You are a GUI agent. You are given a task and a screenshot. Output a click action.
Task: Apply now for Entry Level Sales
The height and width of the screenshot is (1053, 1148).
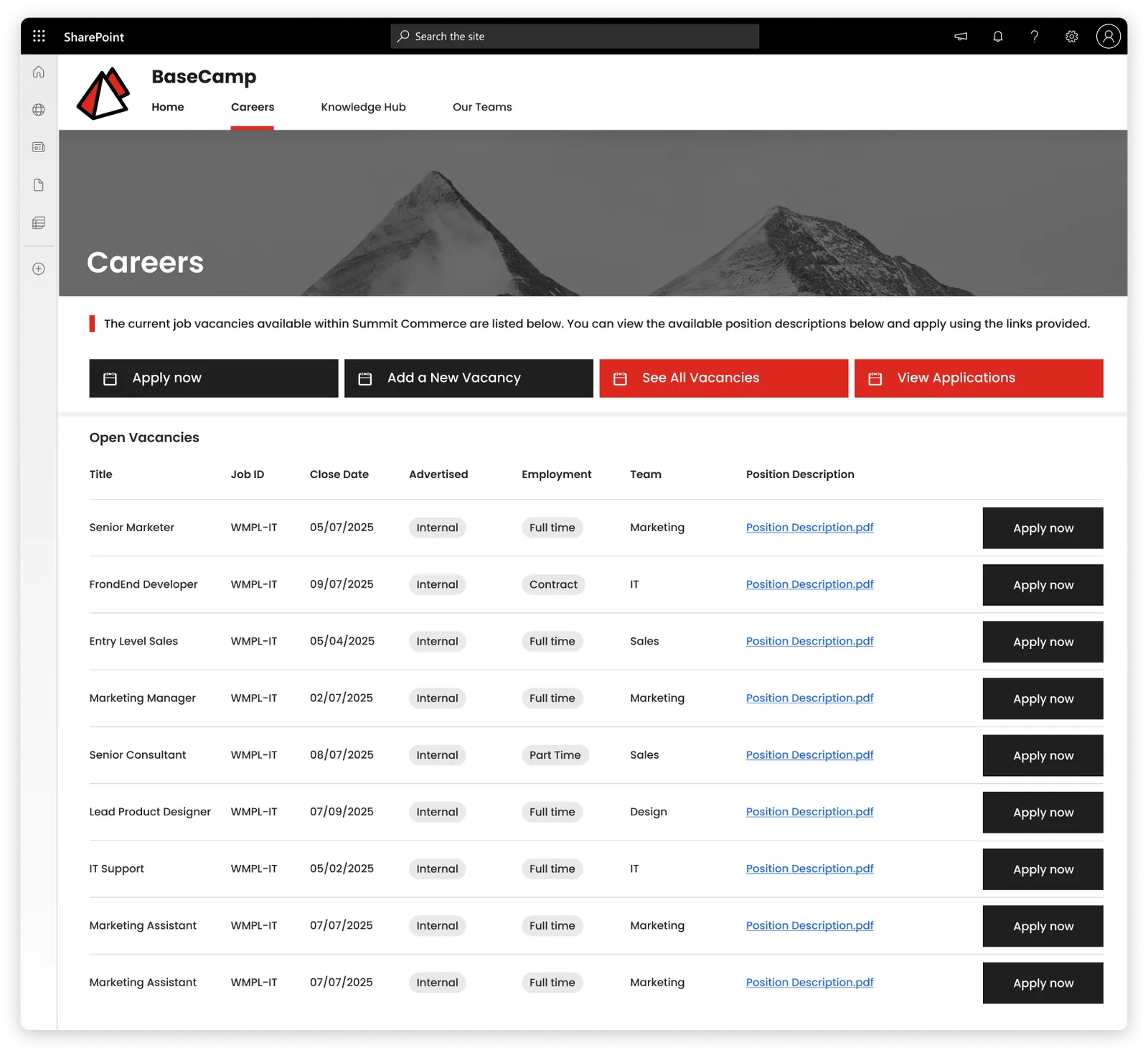tap(1043, 642)
